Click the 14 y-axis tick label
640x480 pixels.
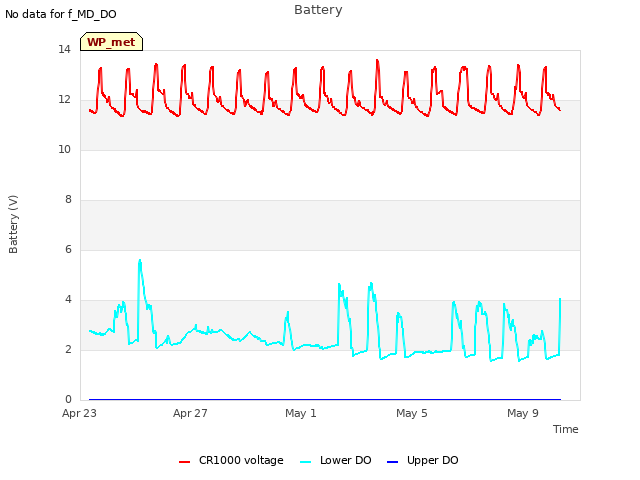[64, 50]
